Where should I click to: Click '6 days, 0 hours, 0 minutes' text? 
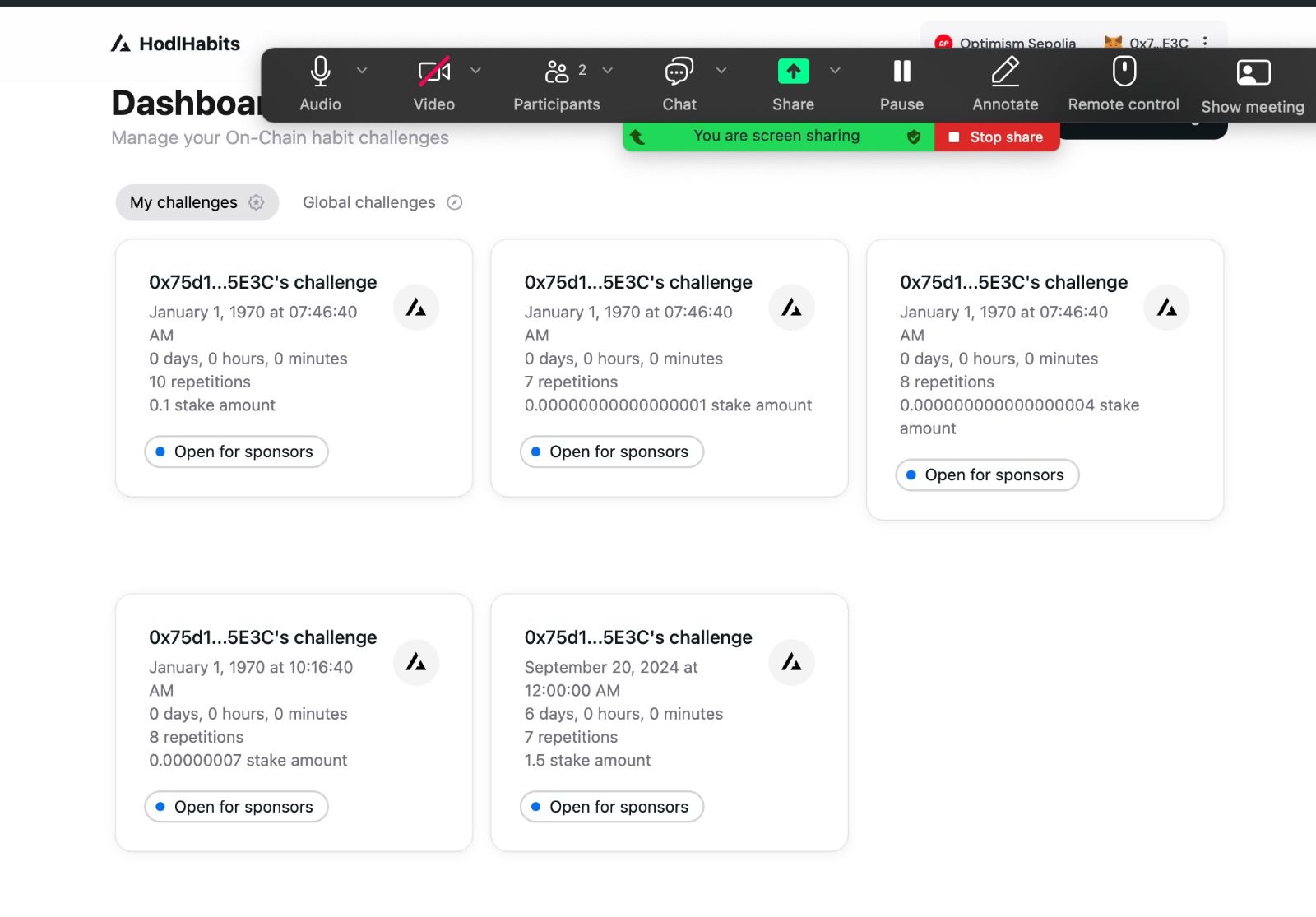click(x=623, y=714)
